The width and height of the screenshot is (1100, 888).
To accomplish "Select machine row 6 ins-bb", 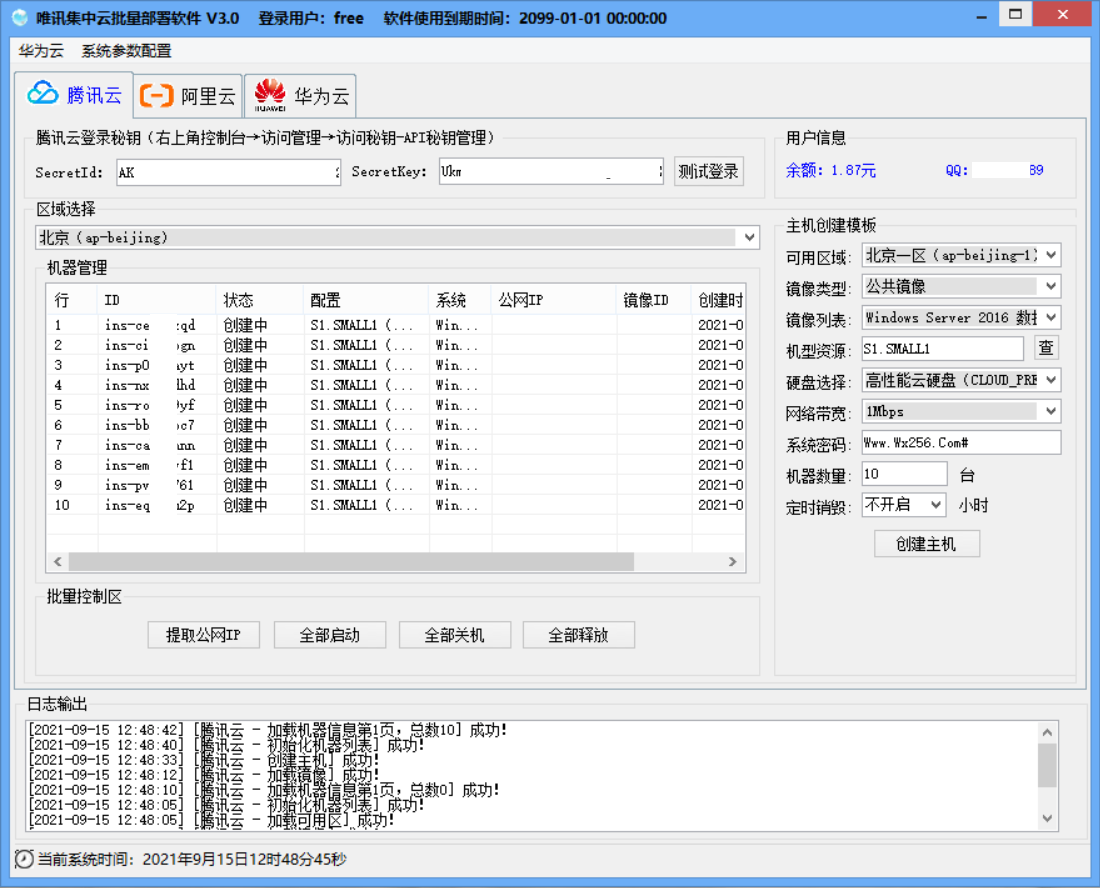I will coord(396,425).
